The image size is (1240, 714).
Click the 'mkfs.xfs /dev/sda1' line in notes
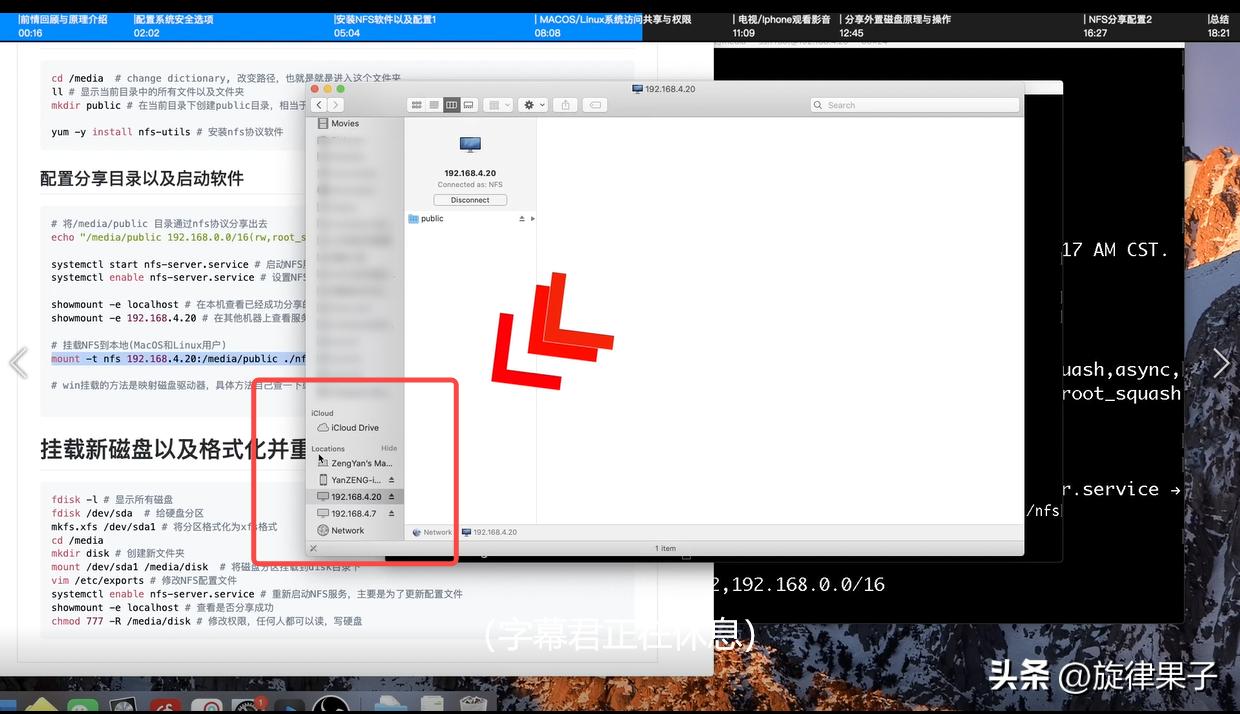pos(164,526)
